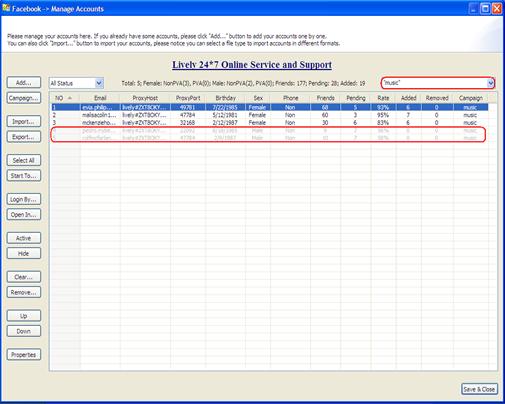Click Save & Close button

[x=479, y=389]
